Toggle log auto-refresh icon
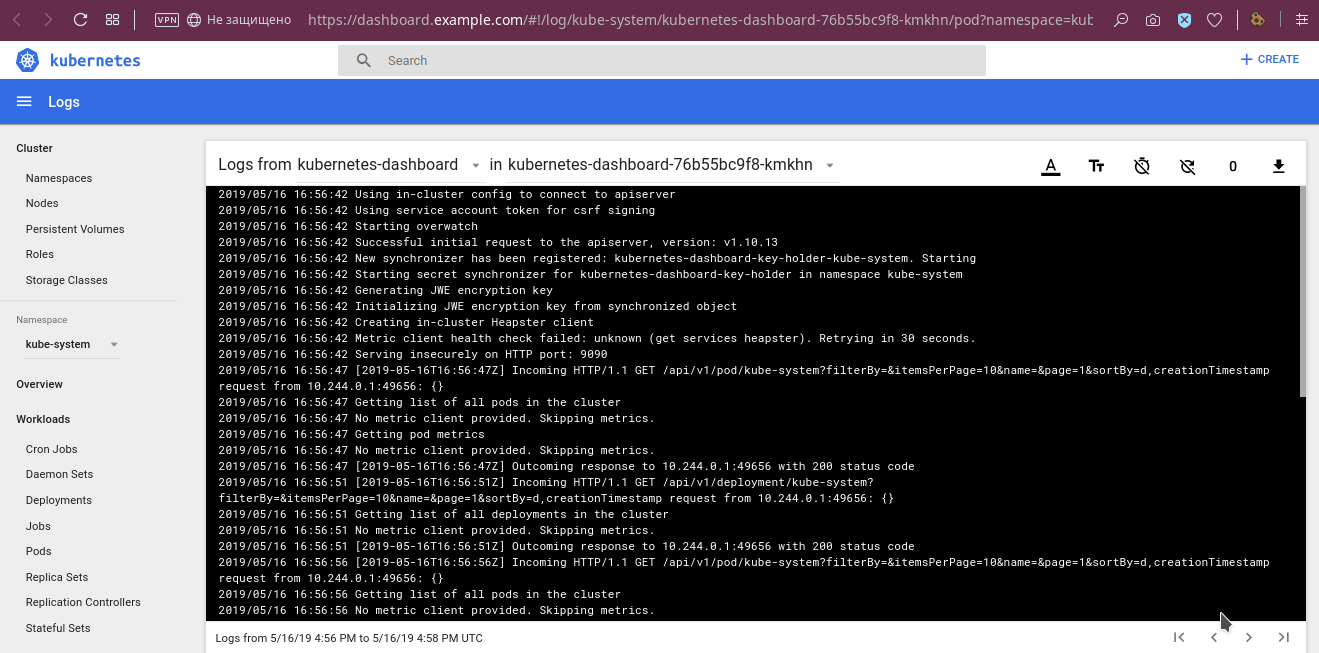Image resolution: width=1319 pixels, height=653 pixels. click(1188, 166)
